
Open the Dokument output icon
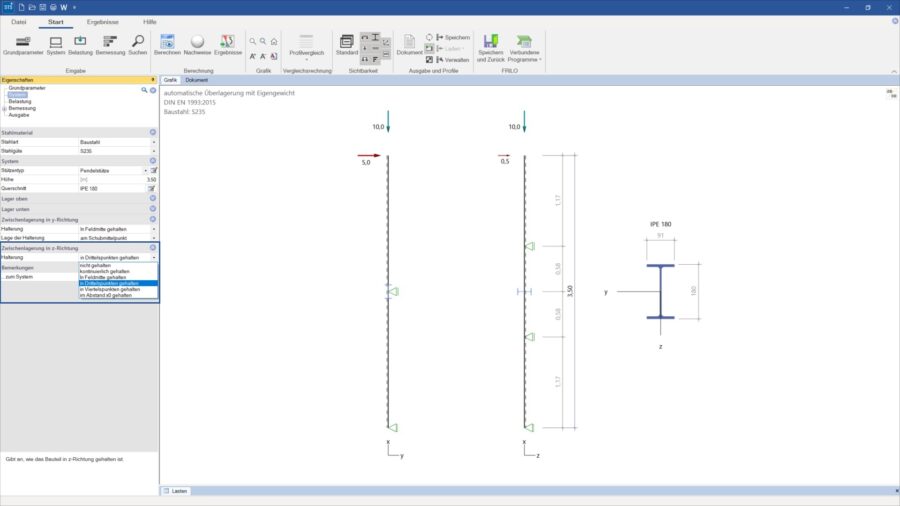[409, 45]
